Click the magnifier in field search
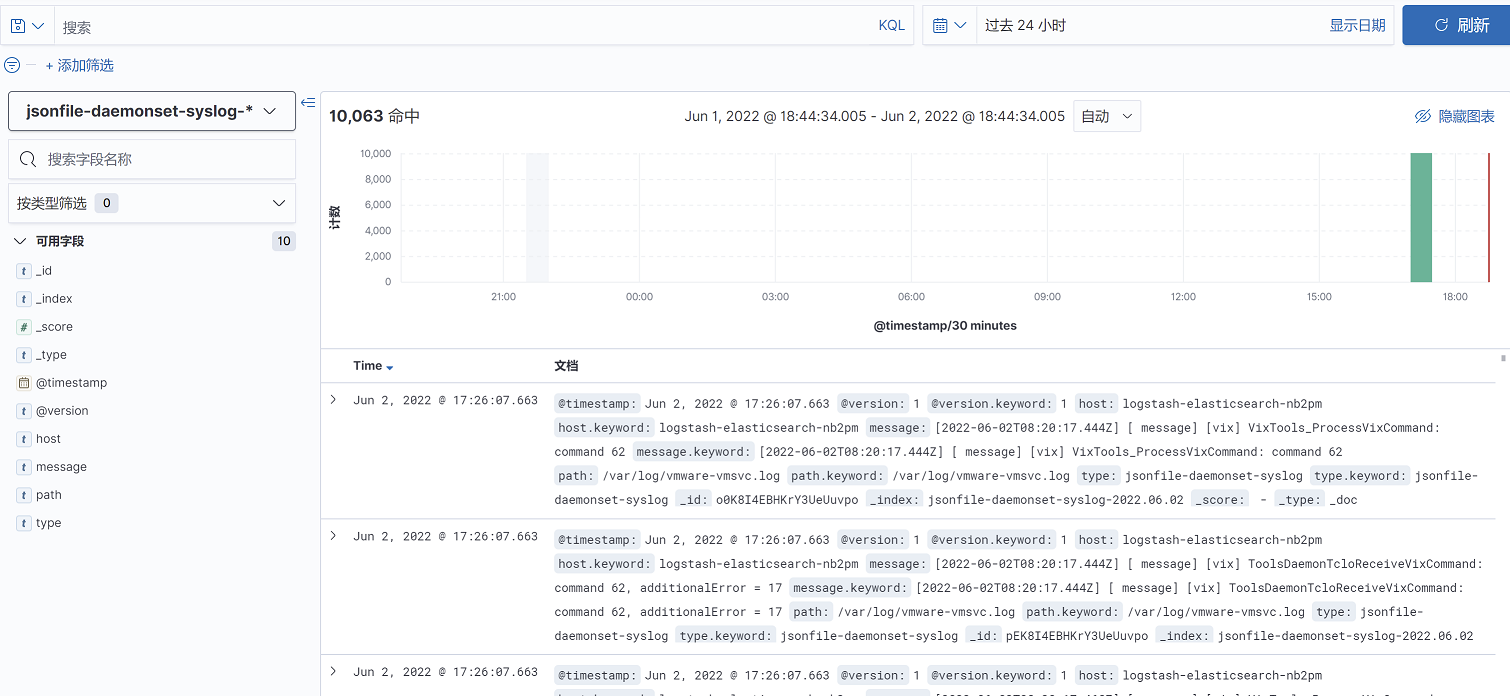This screenshot has width=1510, height=696. pos(28,159)
